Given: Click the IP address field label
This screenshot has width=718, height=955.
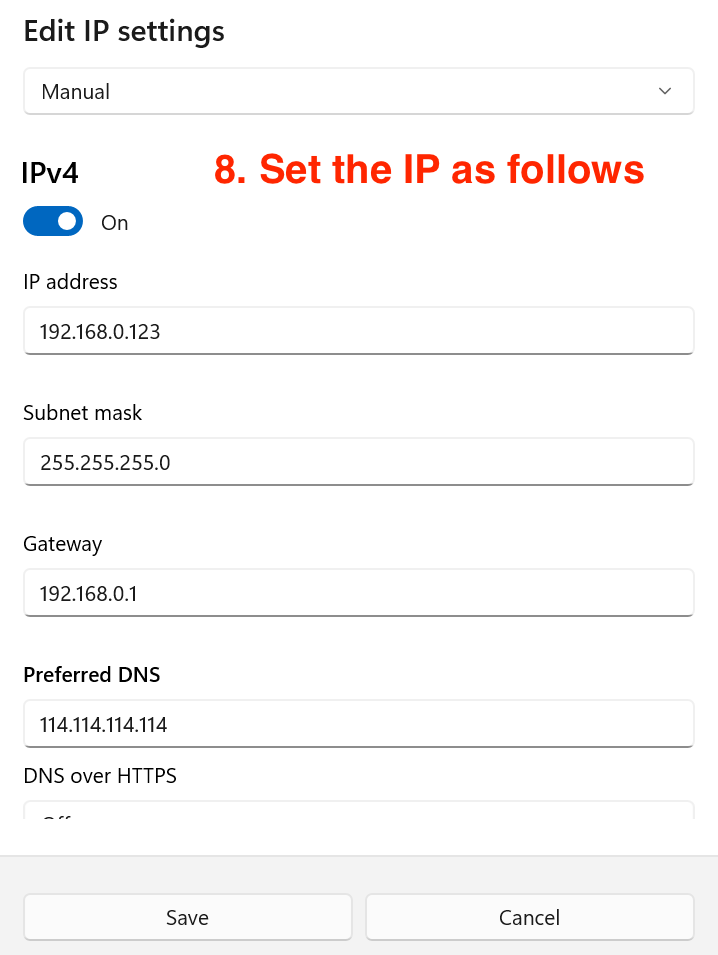Looking at the screenshot, I should click(70, 282).
